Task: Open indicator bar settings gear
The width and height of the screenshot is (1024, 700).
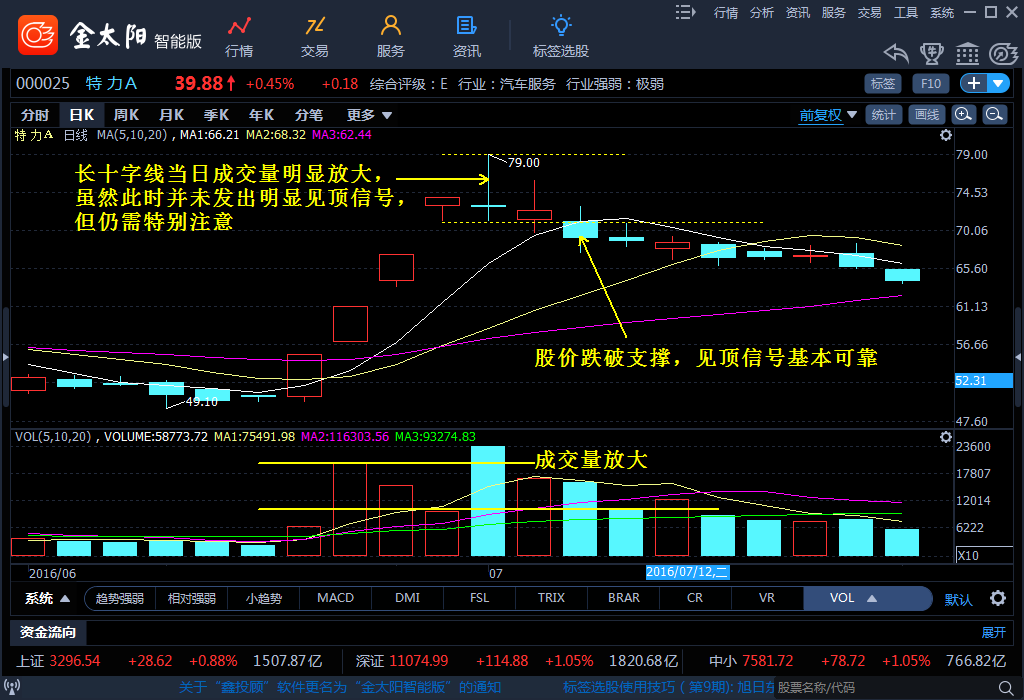Action: pyautogui.click(x=998, y=598)
